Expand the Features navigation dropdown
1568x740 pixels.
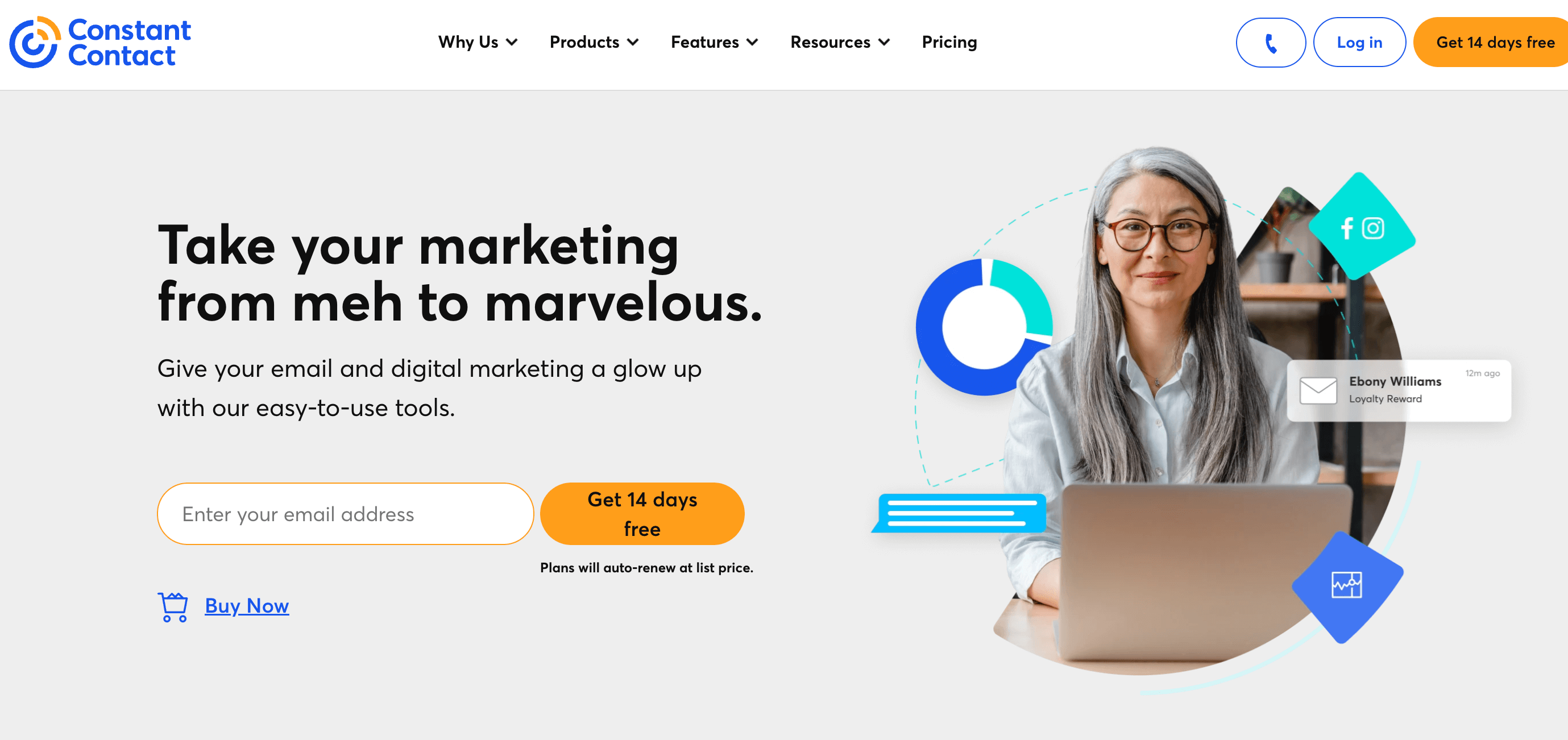[713, 42]
